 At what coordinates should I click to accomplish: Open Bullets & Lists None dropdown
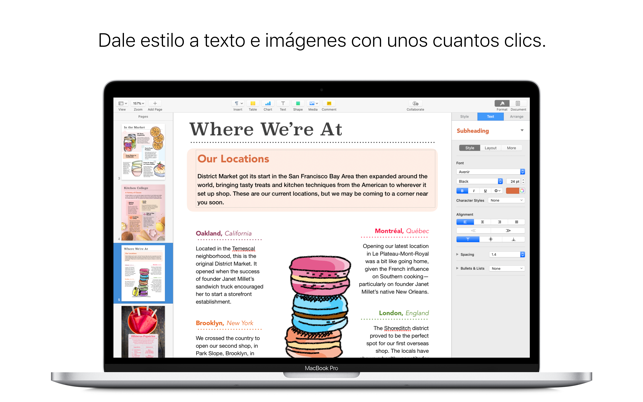(x=507, y=268)
